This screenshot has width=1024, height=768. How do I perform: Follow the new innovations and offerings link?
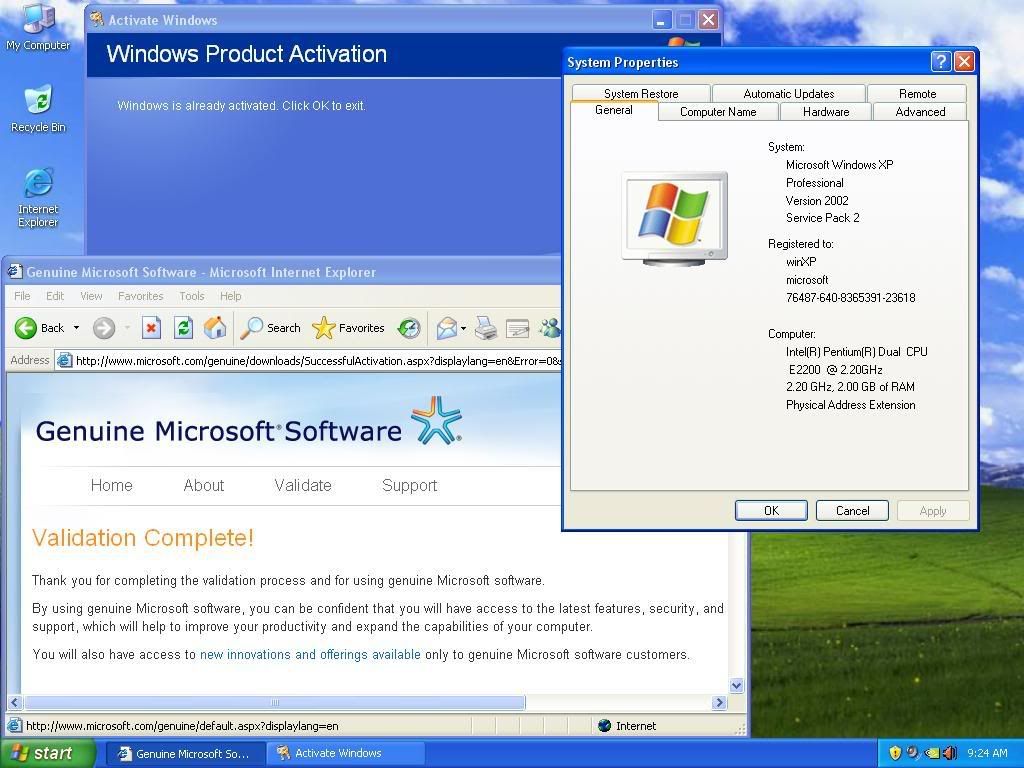coord(310,654)
